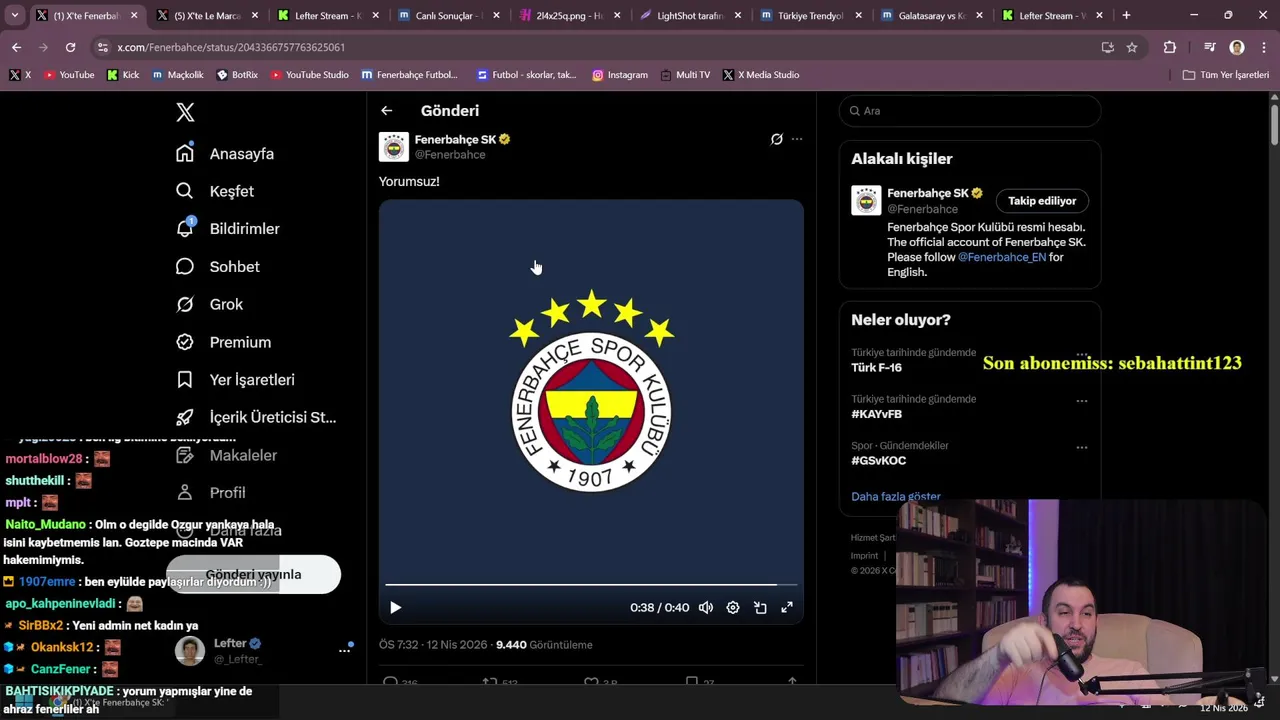Open the X logo home icon
Image resolution: width=1280 pixels, height=720 pixels.
pos(185,112)
